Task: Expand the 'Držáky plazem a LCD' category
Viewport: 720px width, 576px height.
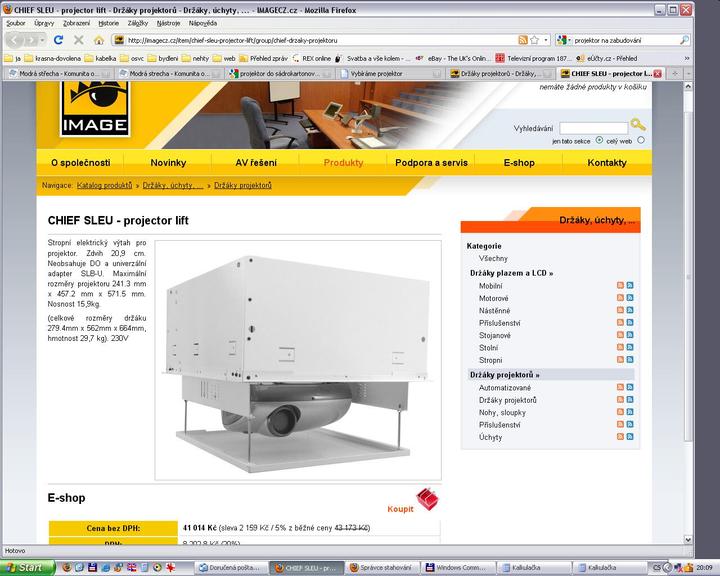Action: [511, 272]
